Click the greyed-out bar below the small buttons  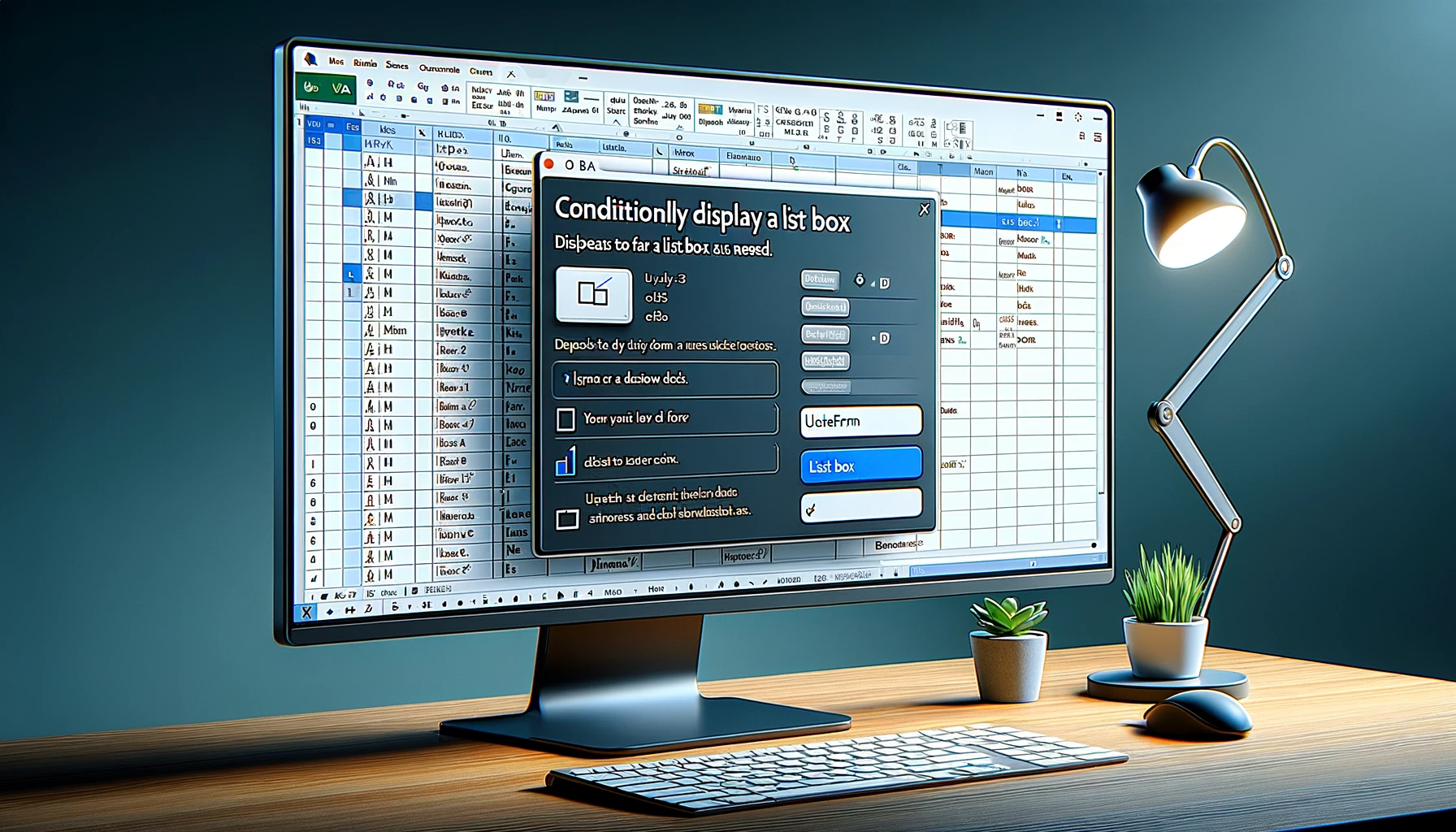(825, 387)
